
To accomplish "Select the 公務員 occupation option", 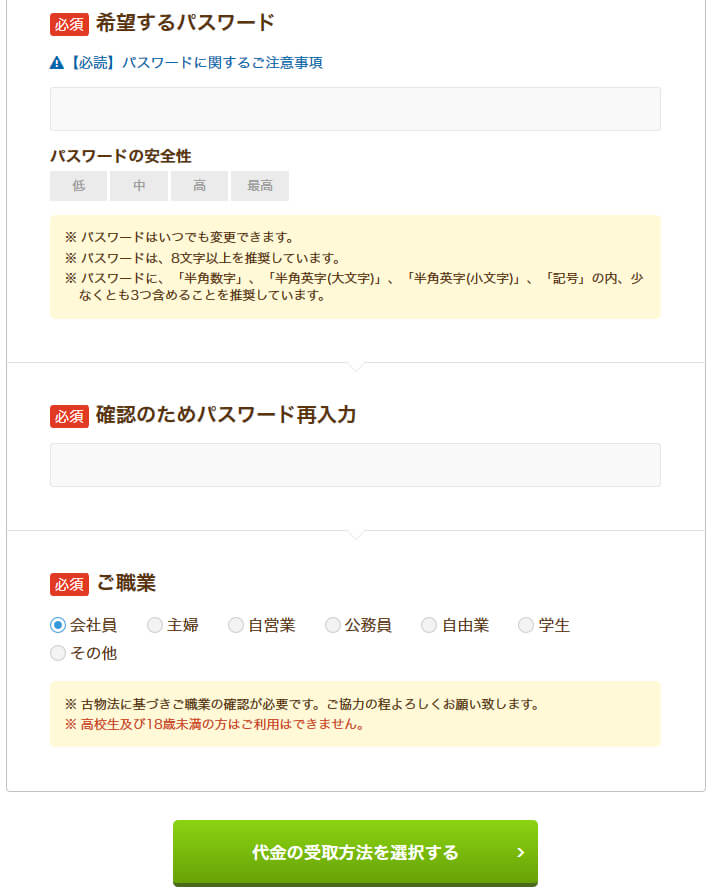I will [x=333, y=625].
